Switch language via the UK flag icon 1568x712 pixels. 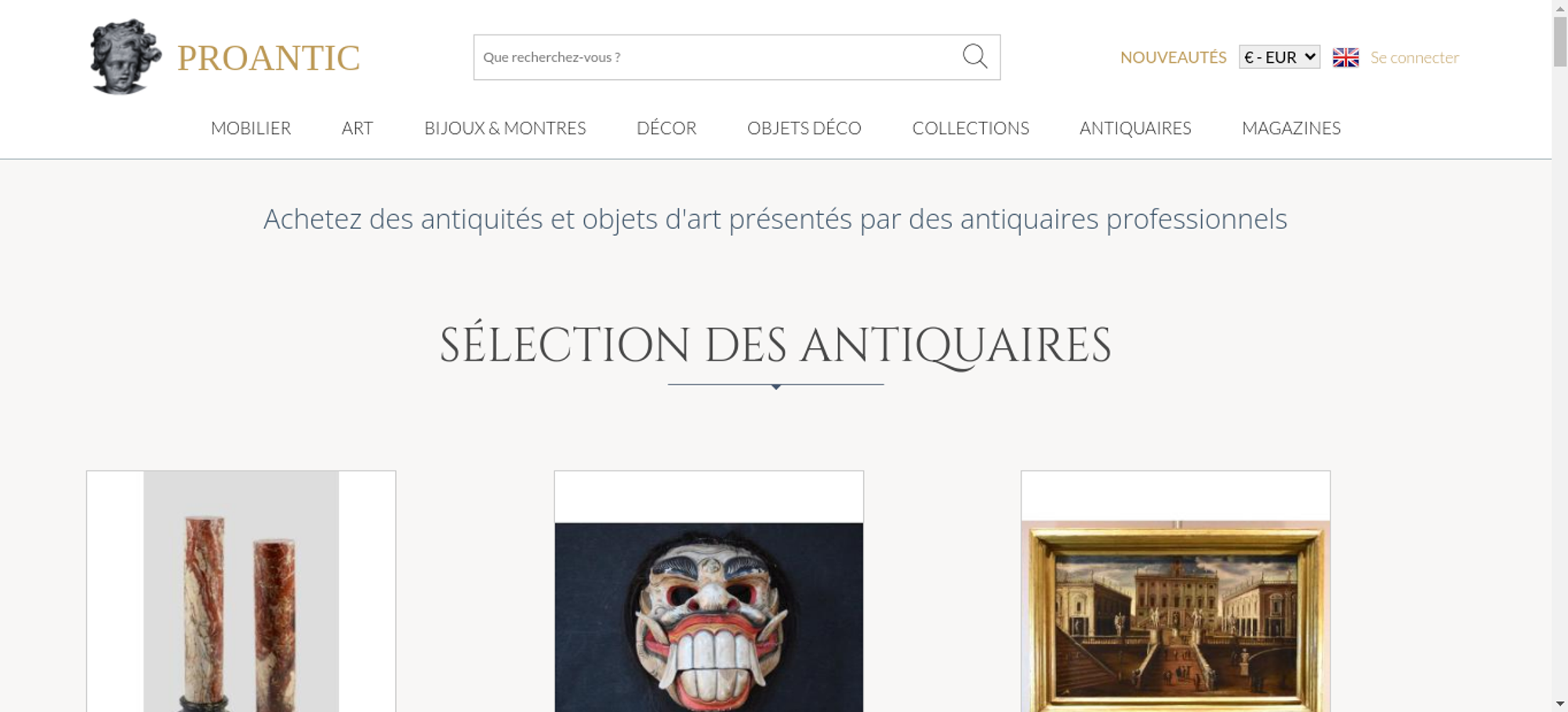[x=1345, y=57]
